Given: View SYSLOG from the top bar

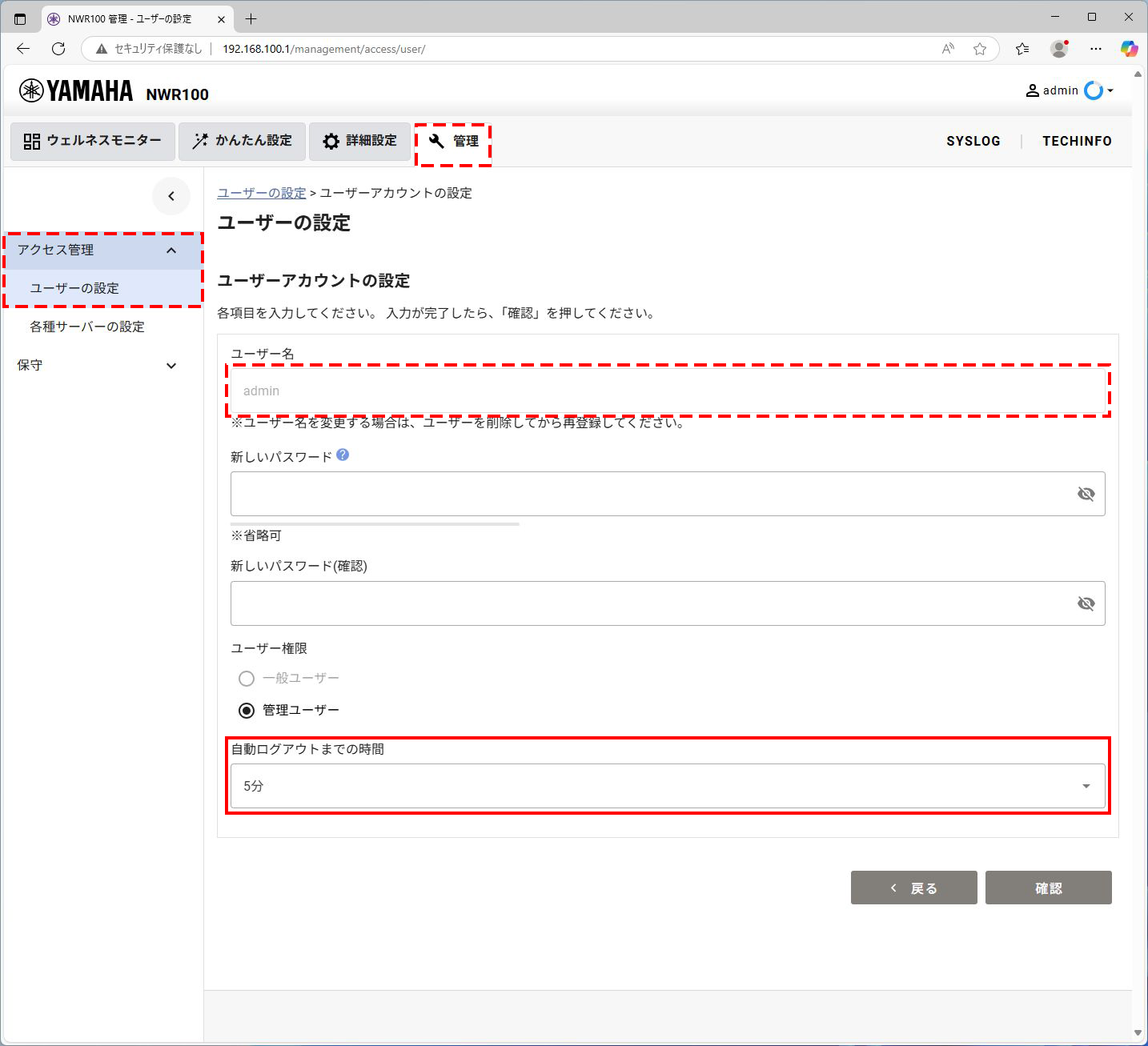Looking at the screenshot, I should (973, 141).
